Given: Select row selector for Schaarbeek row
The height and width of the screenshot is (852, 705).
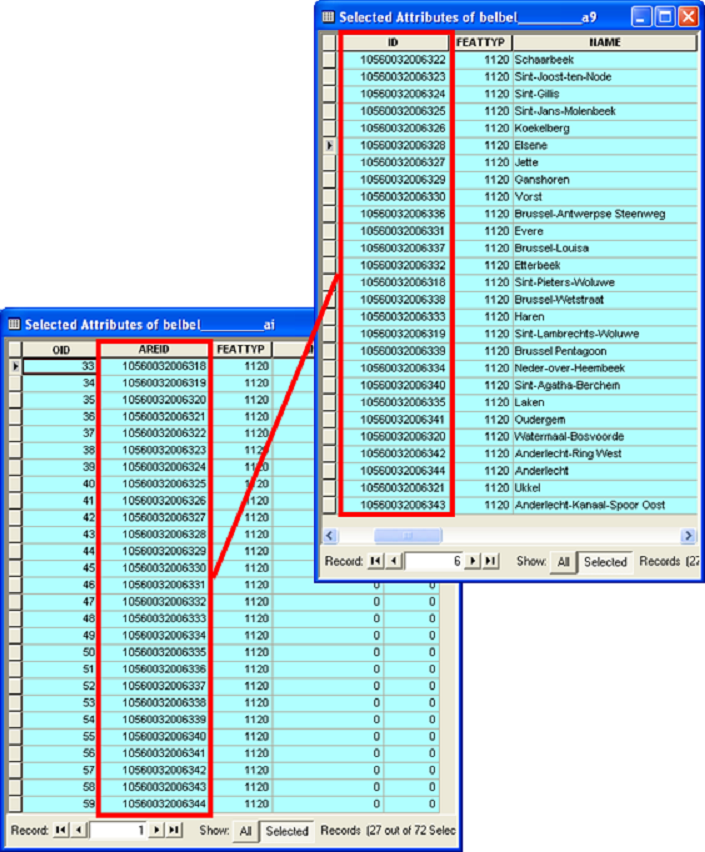Looking at the screenshot, I should (329, 60).
